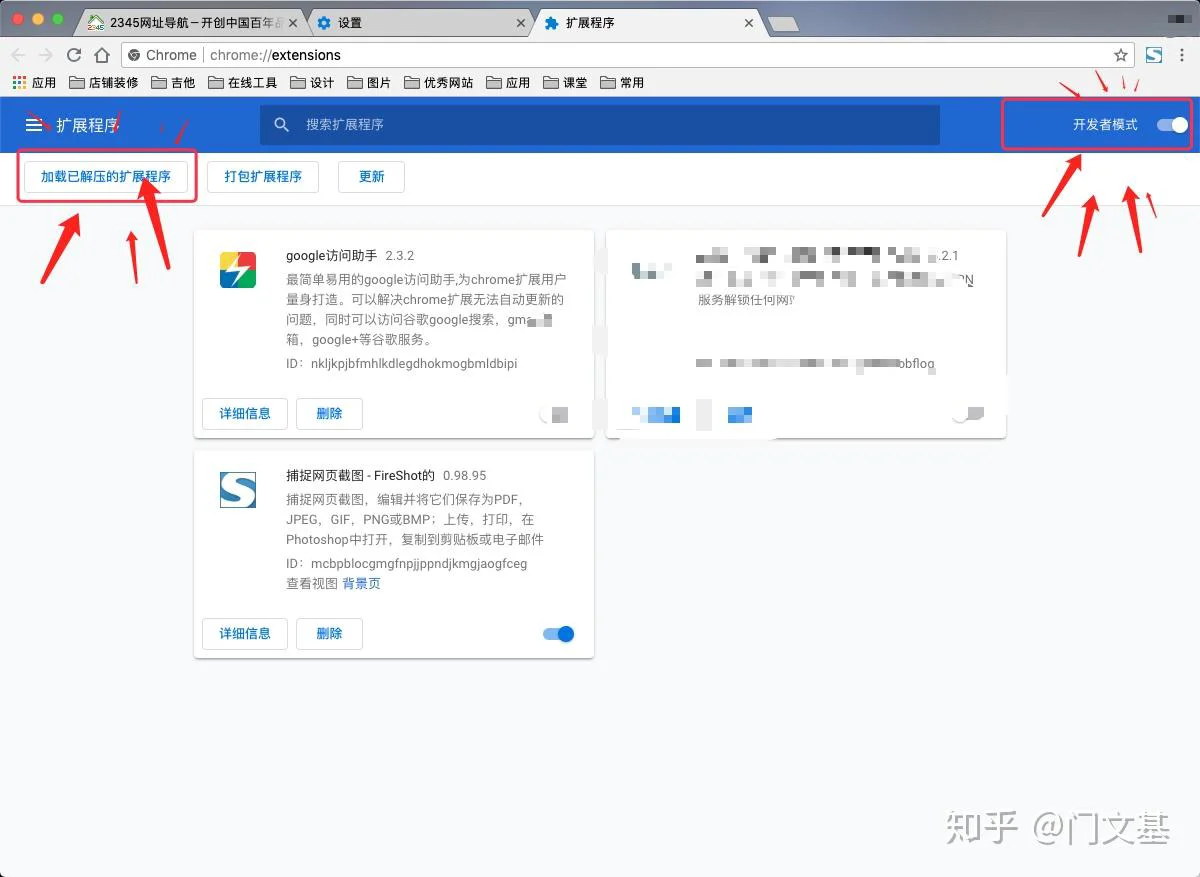Open the 背景页 link for FireShot

[x=361, y=583]
